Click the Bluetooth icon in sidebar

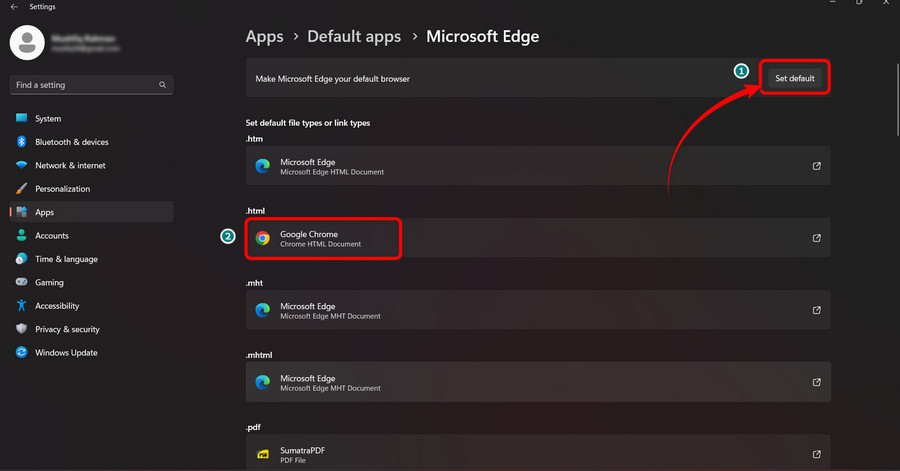pos(22,141)
